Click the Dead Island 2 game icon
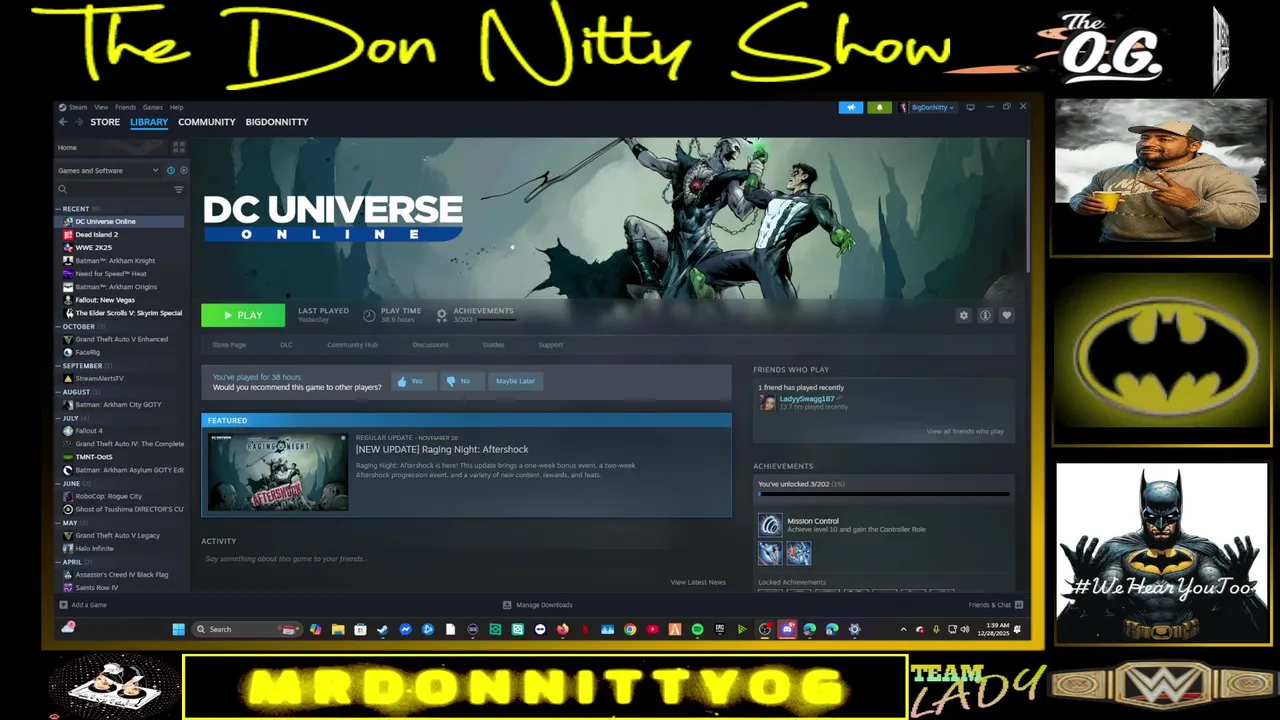 click(68, 234)
